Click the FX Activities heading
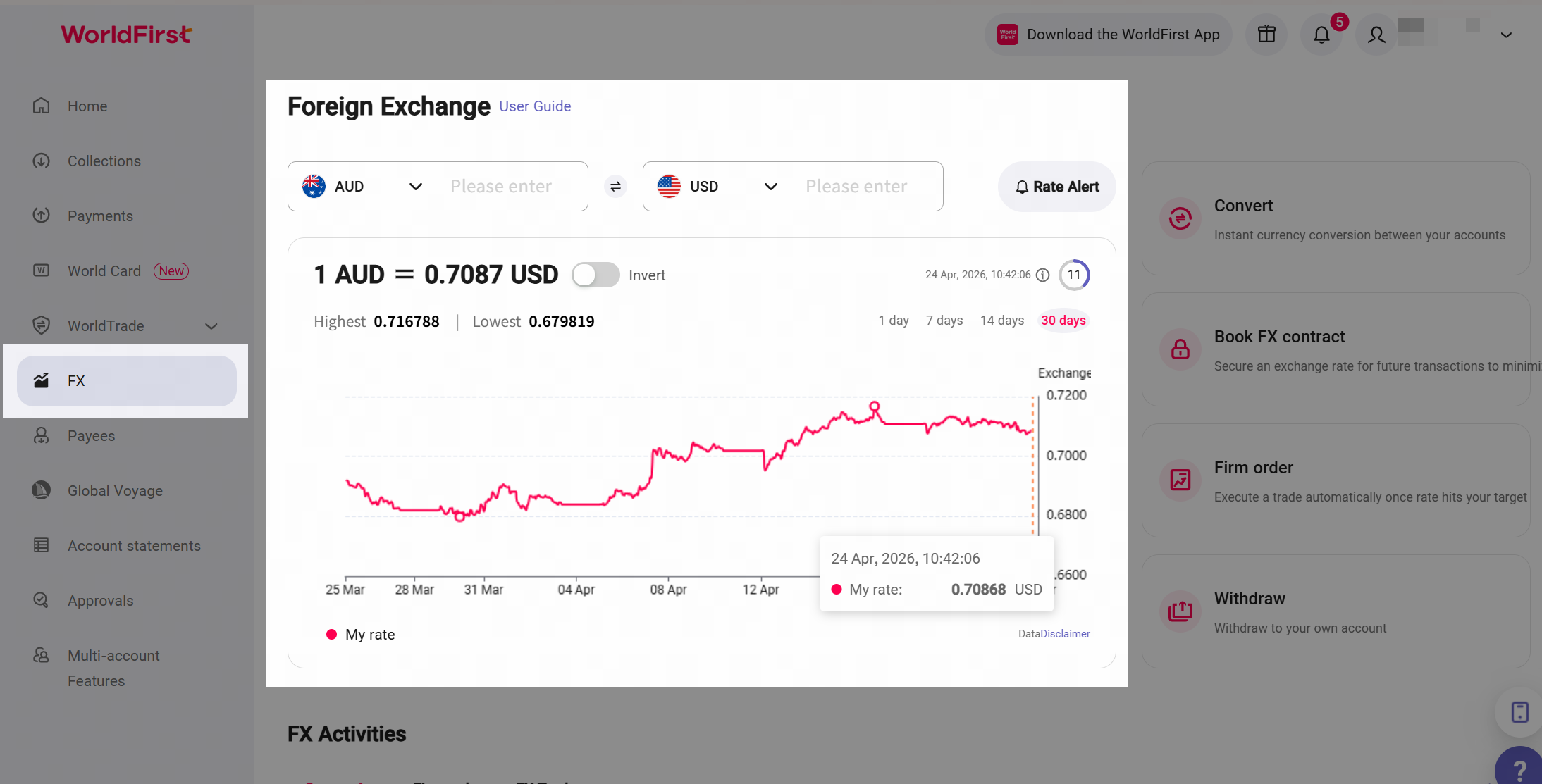 tap(347, 734)
